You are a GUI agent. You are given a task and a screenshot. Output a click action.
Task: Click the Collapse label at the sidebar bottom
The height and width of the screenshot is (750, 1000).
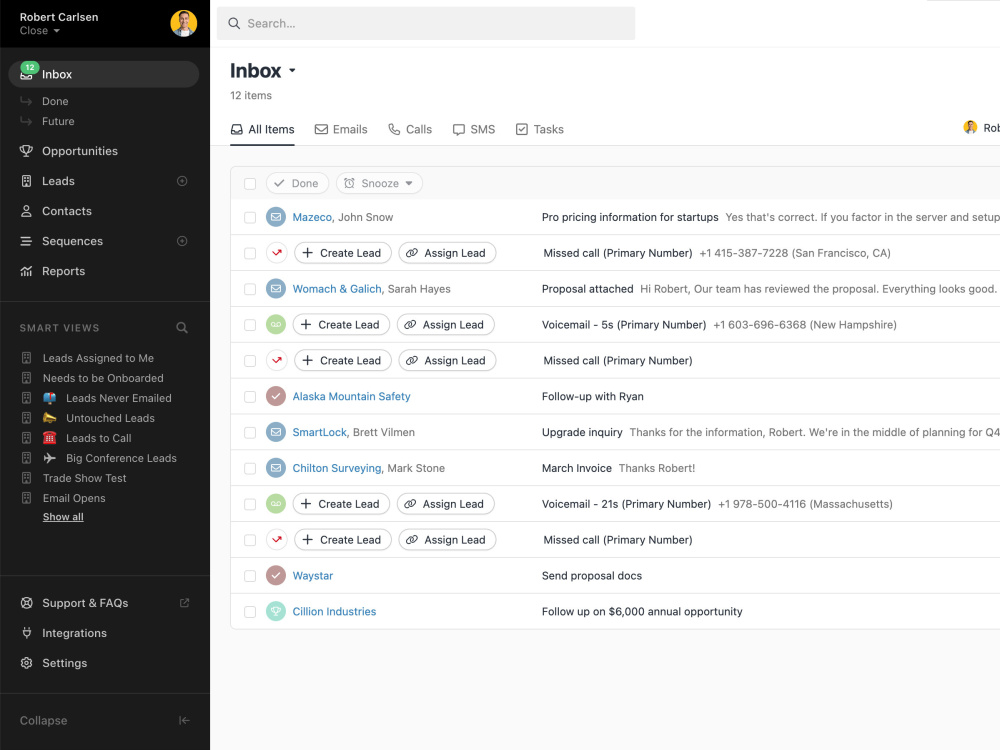[43, 721]
